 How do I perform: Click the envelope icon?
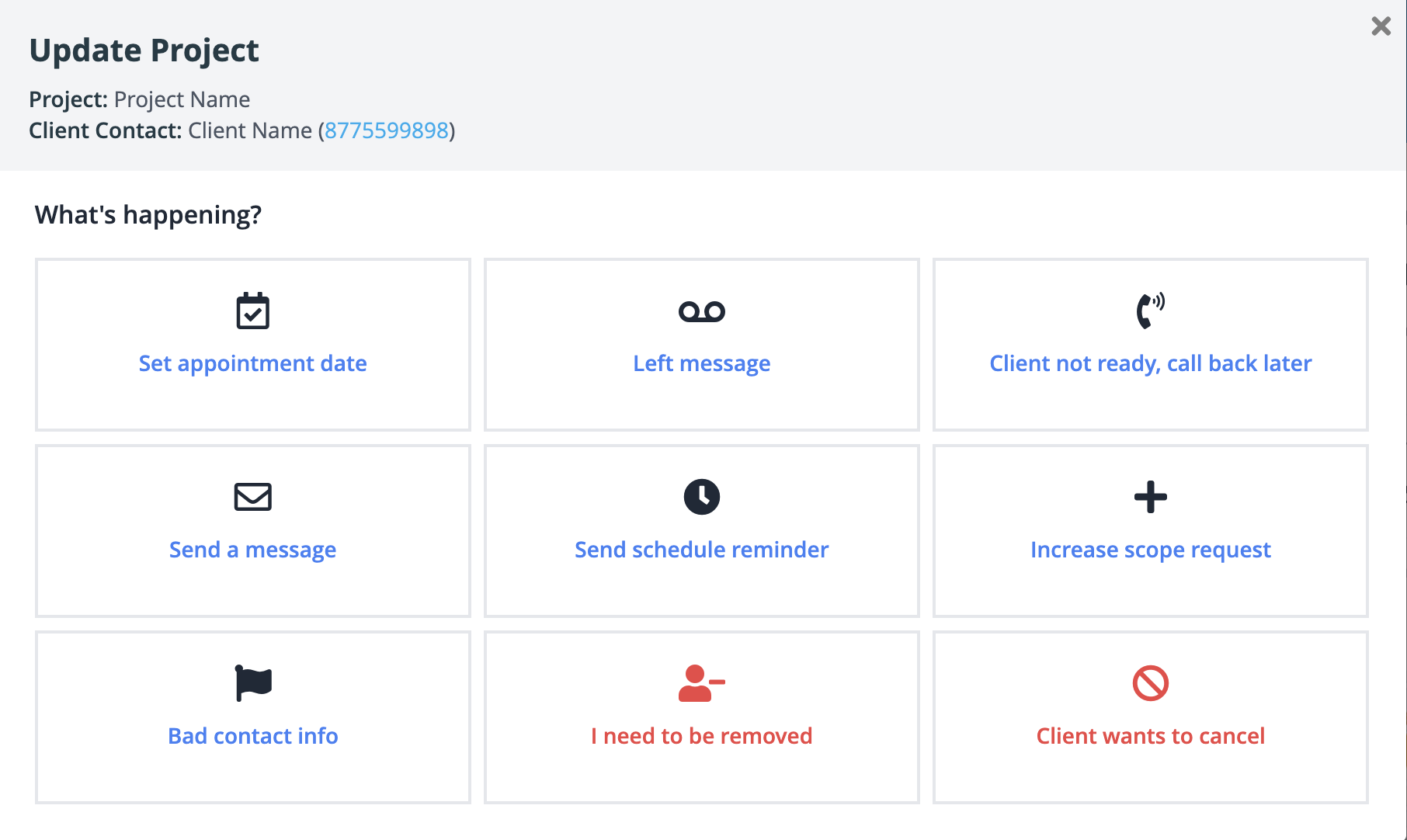(x=252, y=497)
